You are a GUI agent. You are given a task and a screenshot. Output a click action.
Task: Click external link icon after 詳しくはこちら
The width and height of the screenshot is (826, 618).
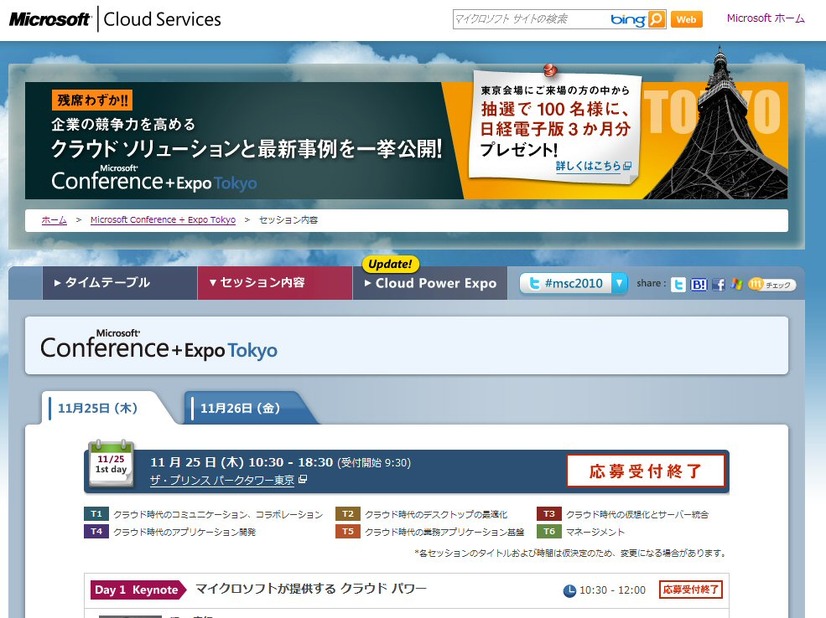tap(627, 166)
